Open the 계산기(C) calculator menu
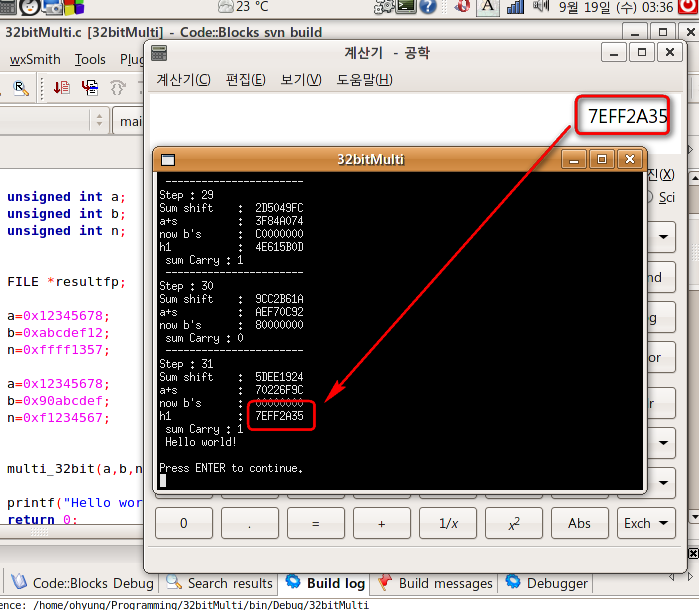The width and height of the screenshot is (699, 610). [183, 80]
